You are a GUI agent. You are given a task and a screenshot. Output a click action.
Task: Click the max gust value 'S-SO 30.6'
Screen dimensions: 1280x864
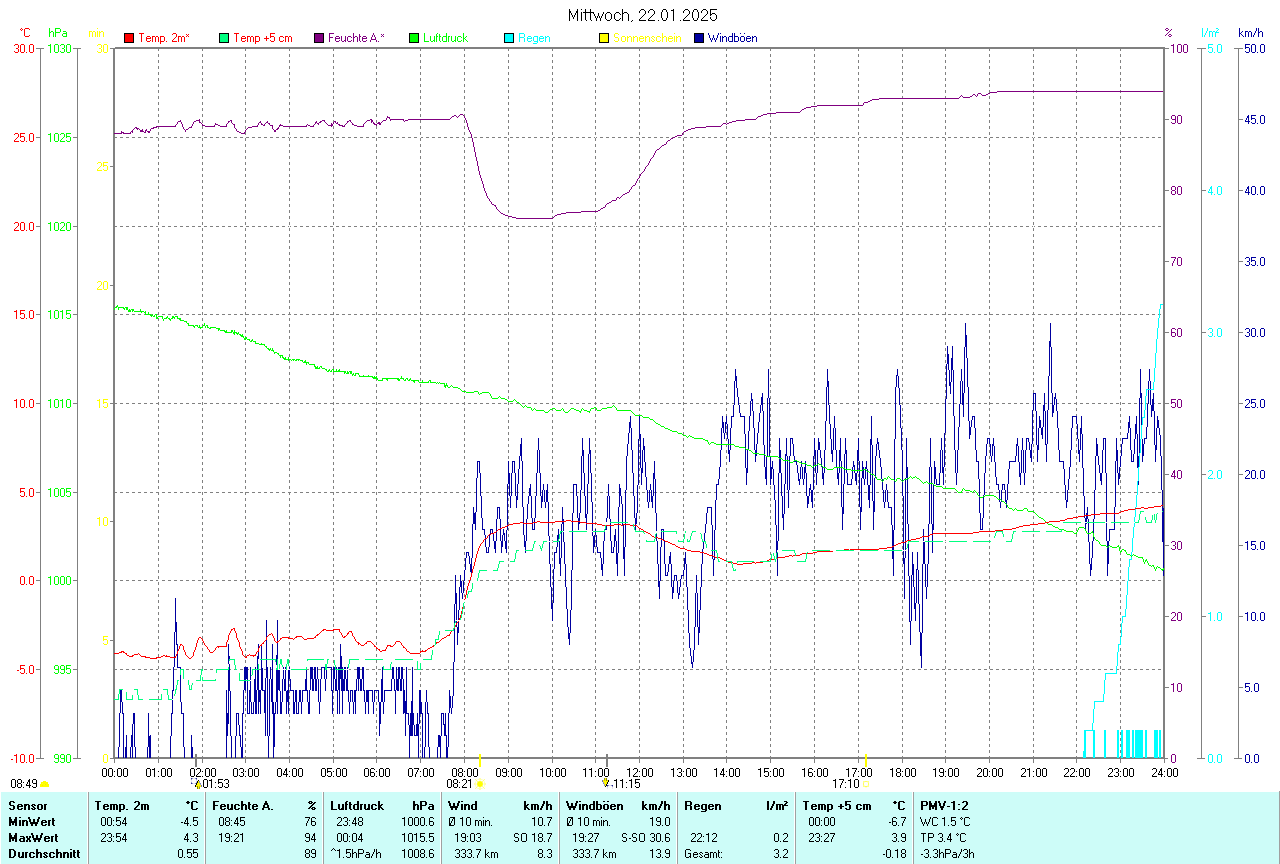(x=646, y=838)
